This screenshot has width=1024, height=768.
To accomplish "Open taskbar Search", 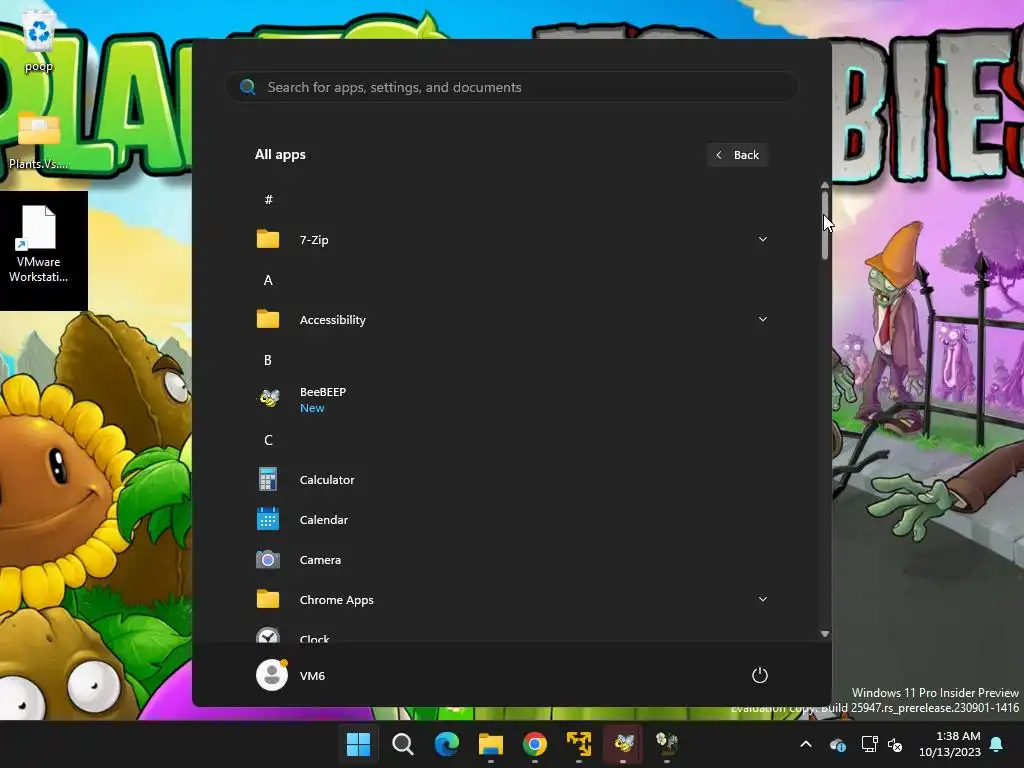I will (x=402, y=744).
